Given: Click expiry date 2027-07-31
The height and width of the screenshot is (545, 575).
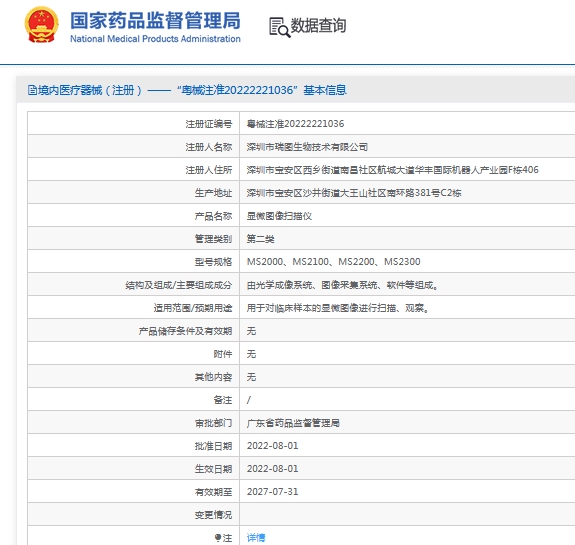Looking at the screenshot, I should point(272,492).
